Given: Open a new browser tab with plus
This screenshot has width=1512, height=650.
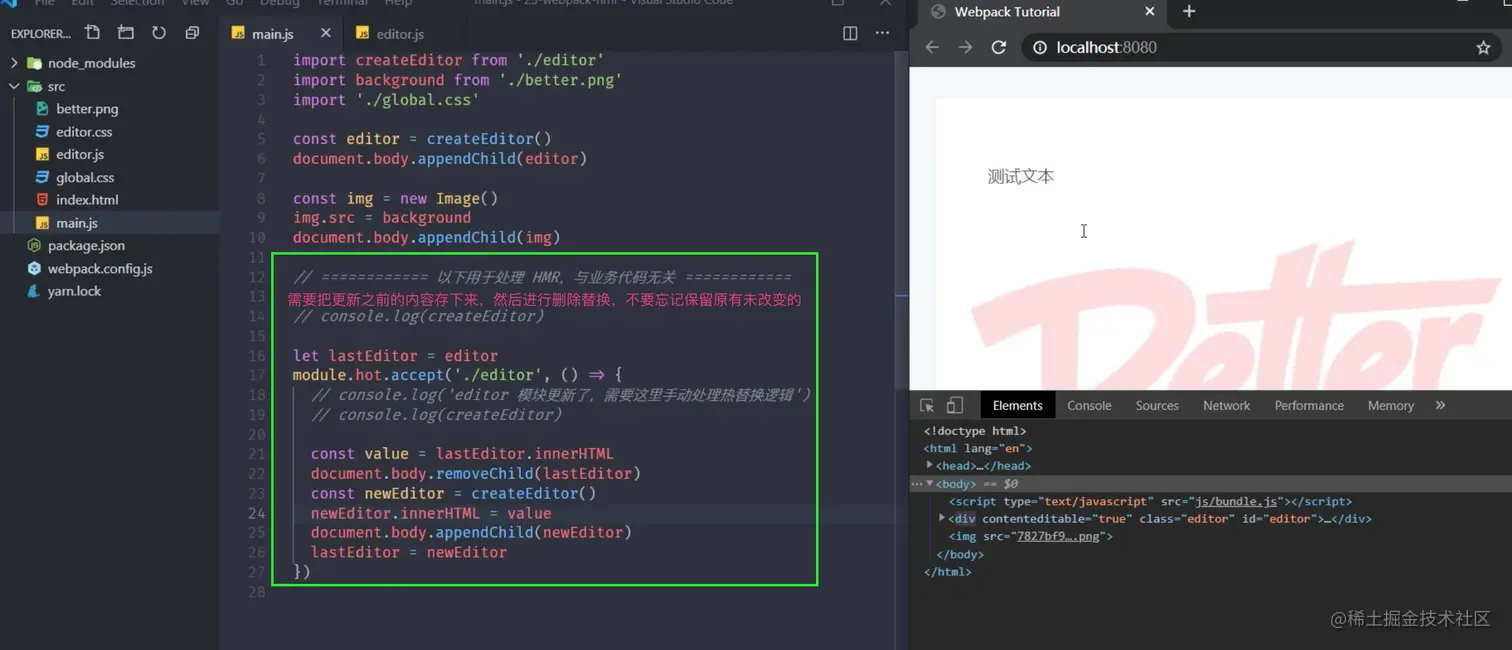Looking at the screenshot, I should pos(1189,11).
